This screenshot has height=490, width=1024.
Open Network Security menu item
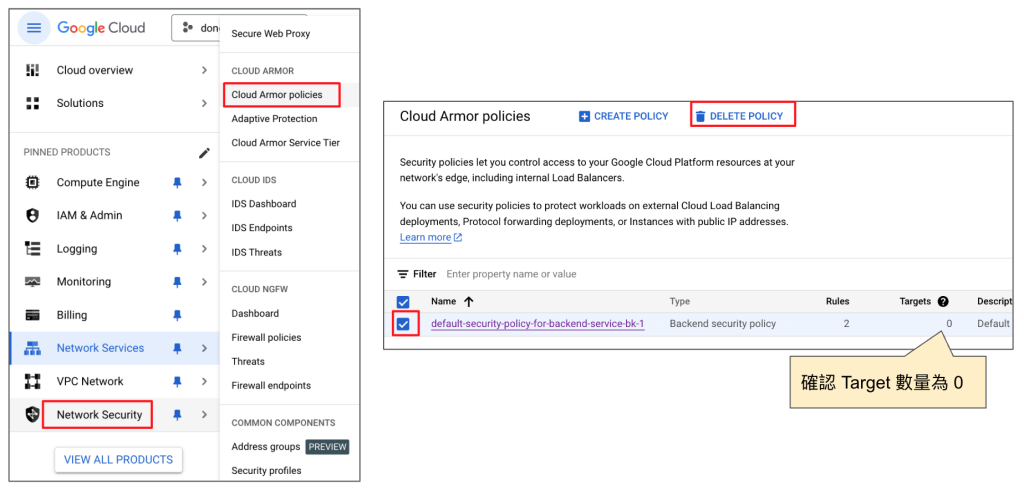(99, 415)
